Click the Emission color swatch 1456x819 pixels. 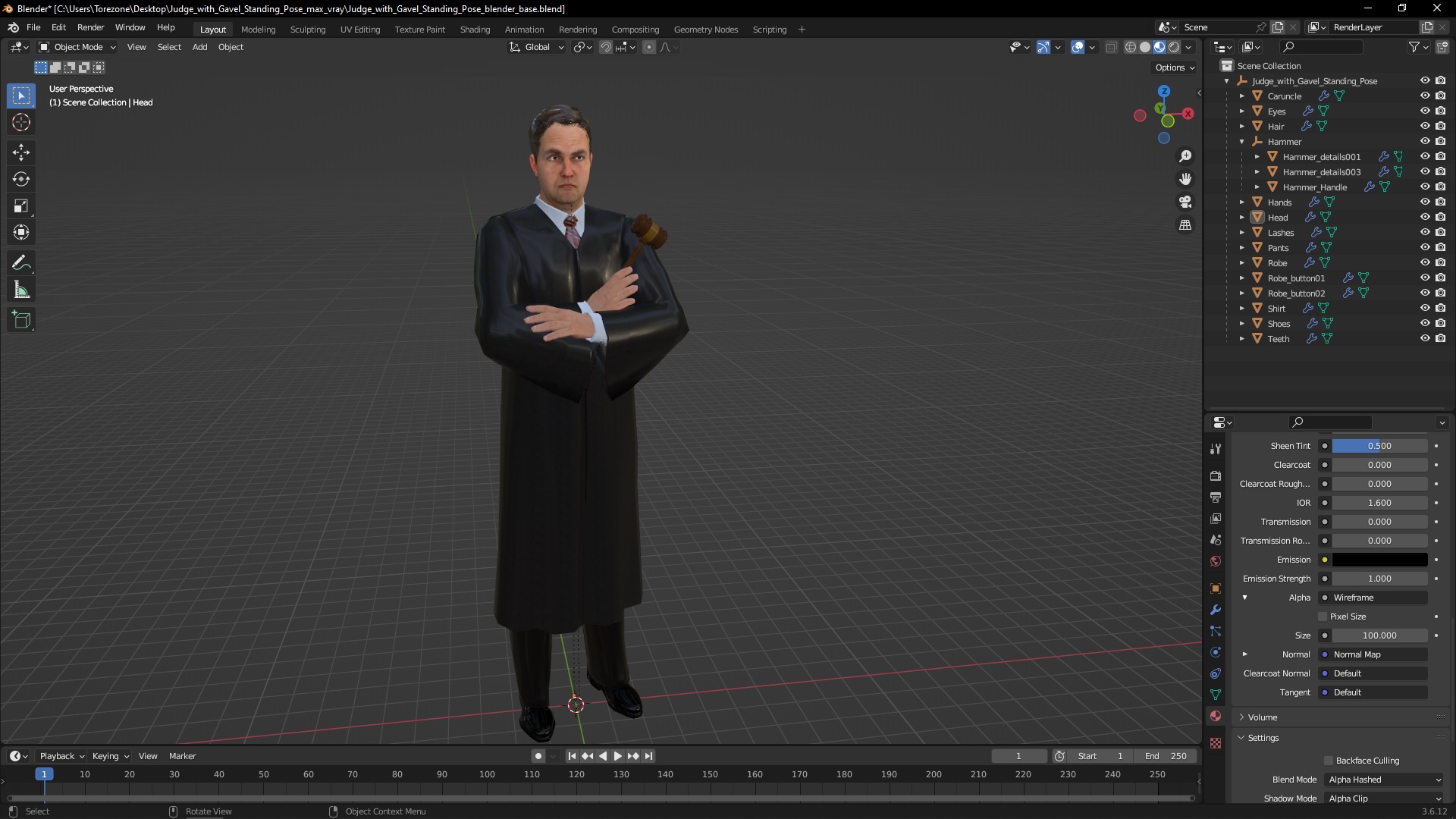pyautogui.click(x=1379, y=560)
